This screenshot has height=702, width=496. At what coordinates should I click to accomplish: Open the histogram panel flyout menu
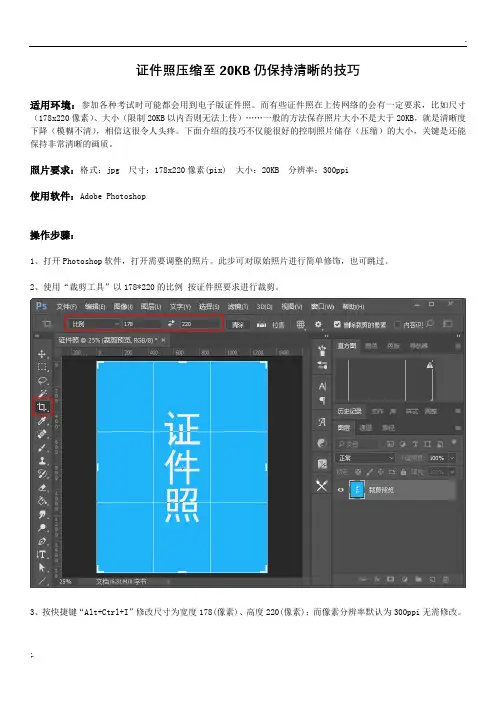[458, 346]
